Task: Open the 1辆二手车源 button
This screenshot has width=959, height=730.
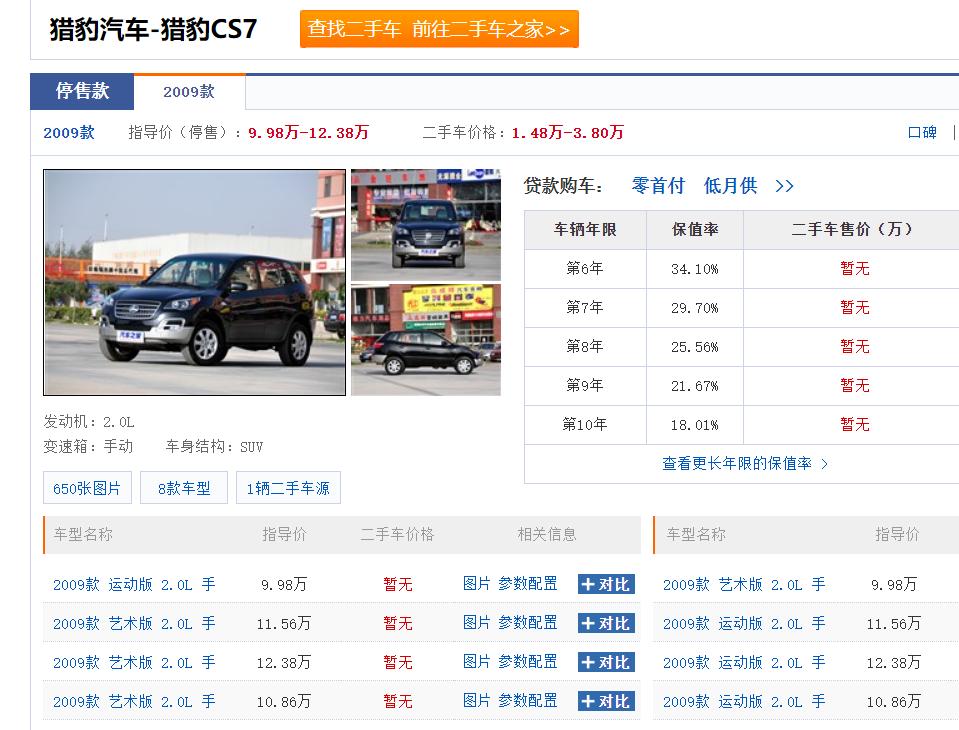Action: pyautogui.click(x=288, y=487)
